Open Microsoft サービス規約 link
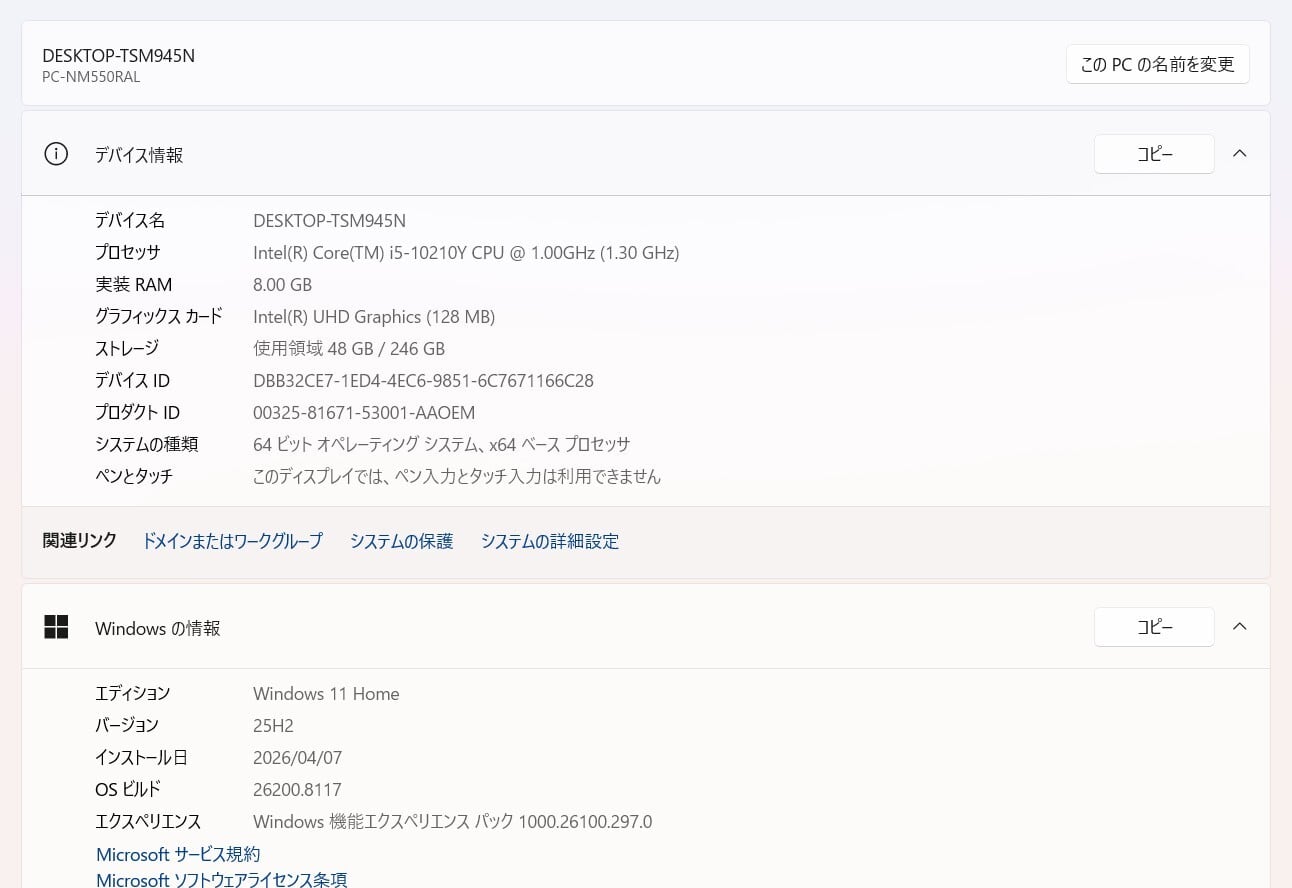 (x=178, y=854)
